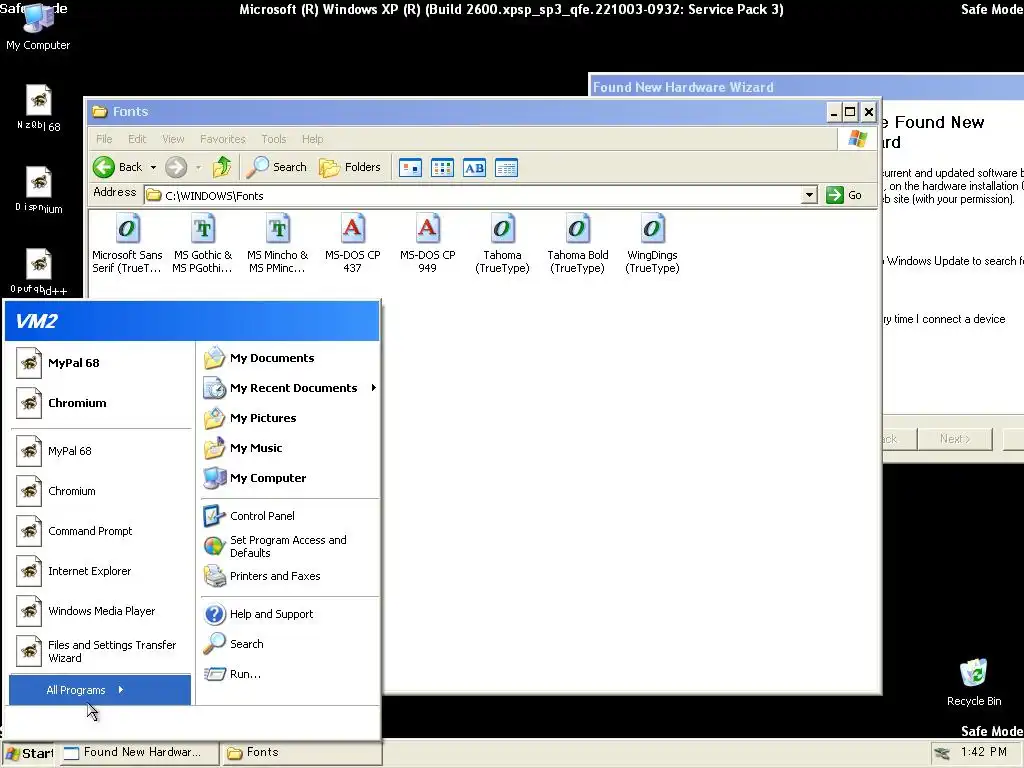Open the Back history dropdown arrow
The height and width of the screenshot is (768, 1024).
(x=153, y=167)
